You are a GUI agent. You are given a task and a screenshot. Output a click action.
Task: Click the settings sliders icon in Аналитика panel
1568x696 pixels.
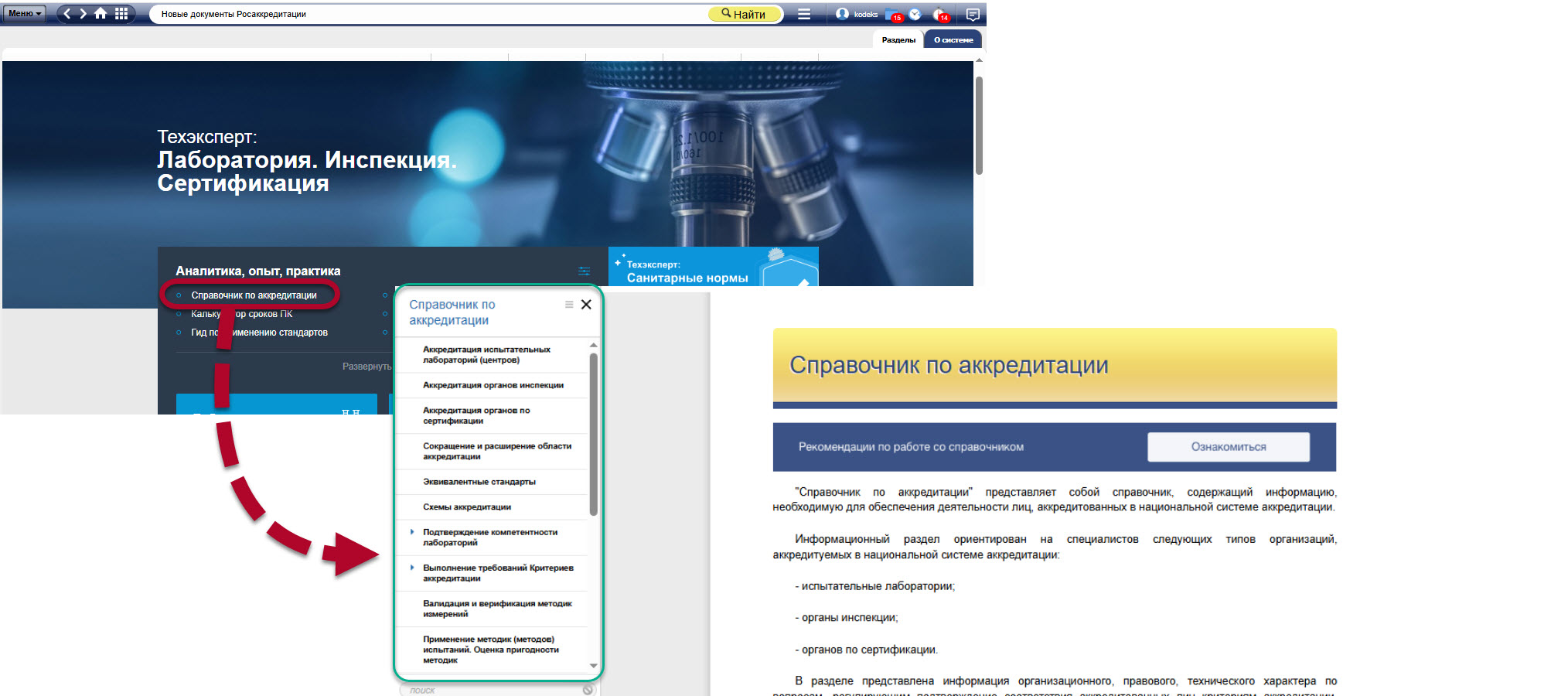pyautogui.click(x=584, y=271)
